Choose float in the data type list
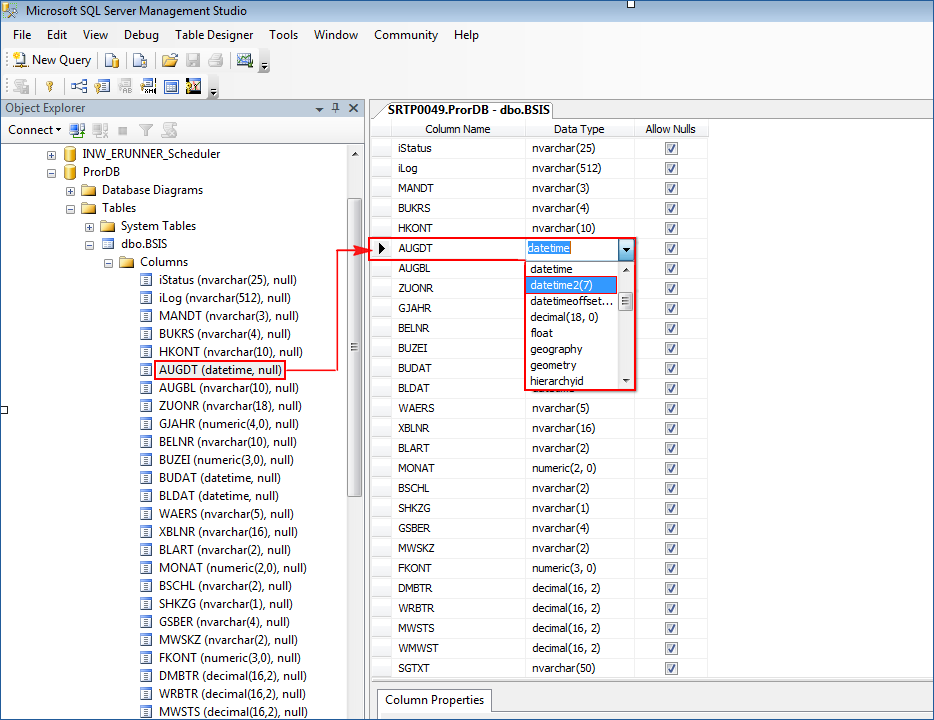Screen dimensions: 934x720 click(572, 333)
